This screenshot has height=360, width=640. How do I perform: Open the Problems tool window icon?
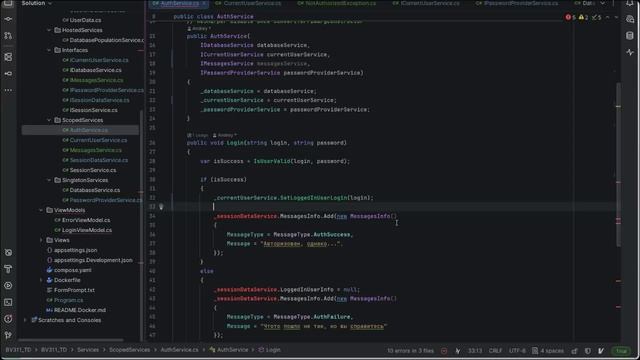[x=8, y=319]
